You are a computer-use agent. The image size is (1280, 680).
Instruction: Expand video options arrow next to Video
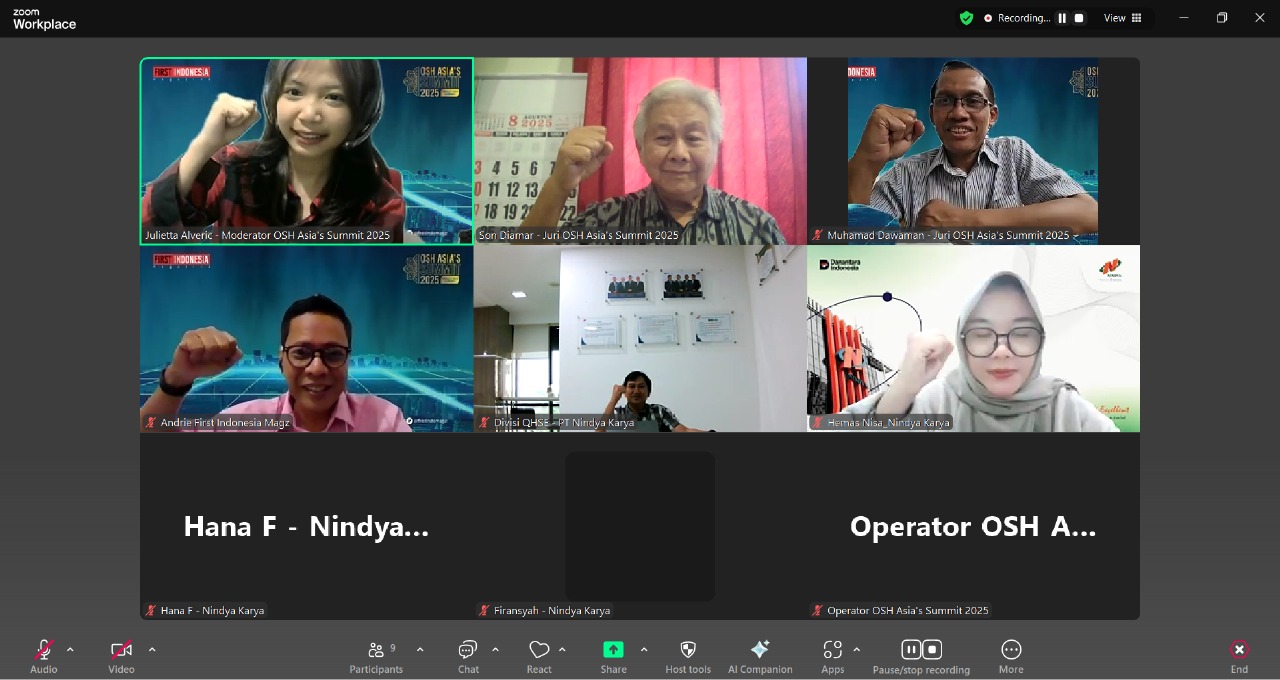click(152, 650)
